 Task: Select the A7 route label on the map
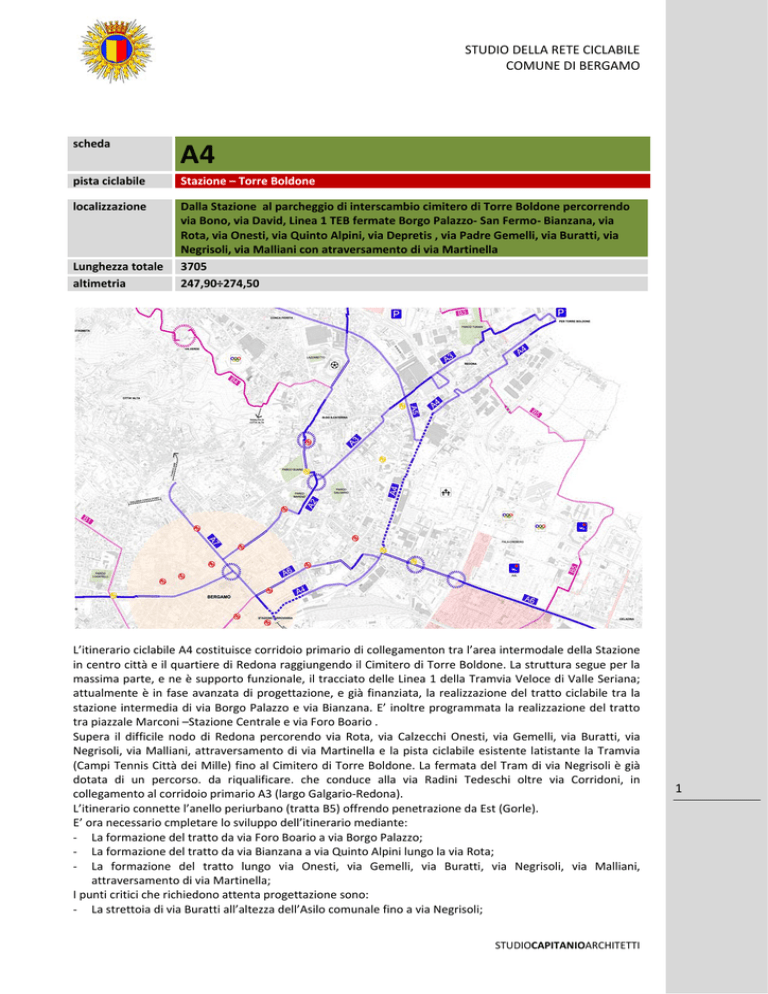click(214, 541)
